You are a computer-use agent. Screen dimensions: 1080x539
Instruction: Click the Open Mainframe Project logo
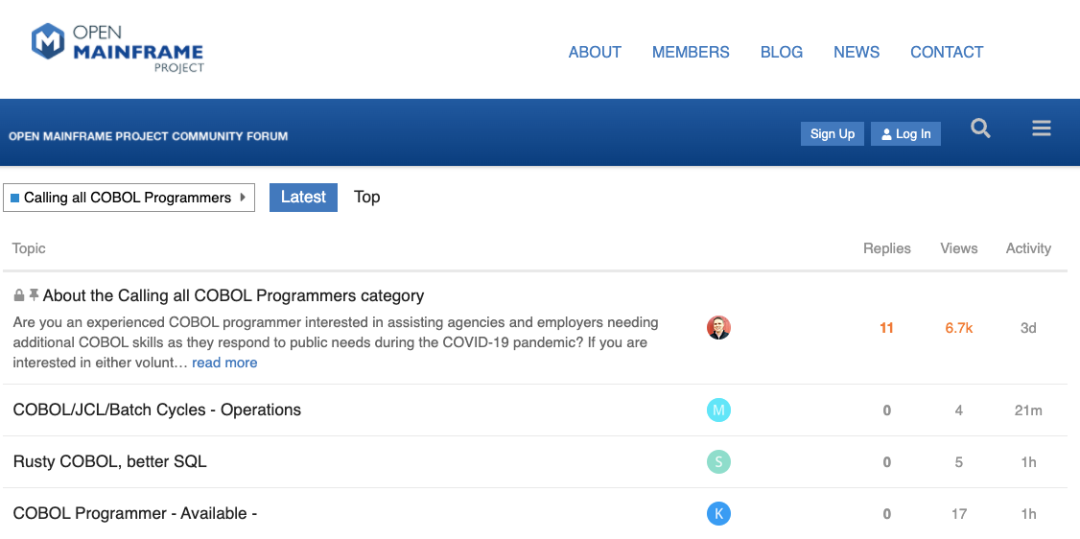[x=118, y=48]
